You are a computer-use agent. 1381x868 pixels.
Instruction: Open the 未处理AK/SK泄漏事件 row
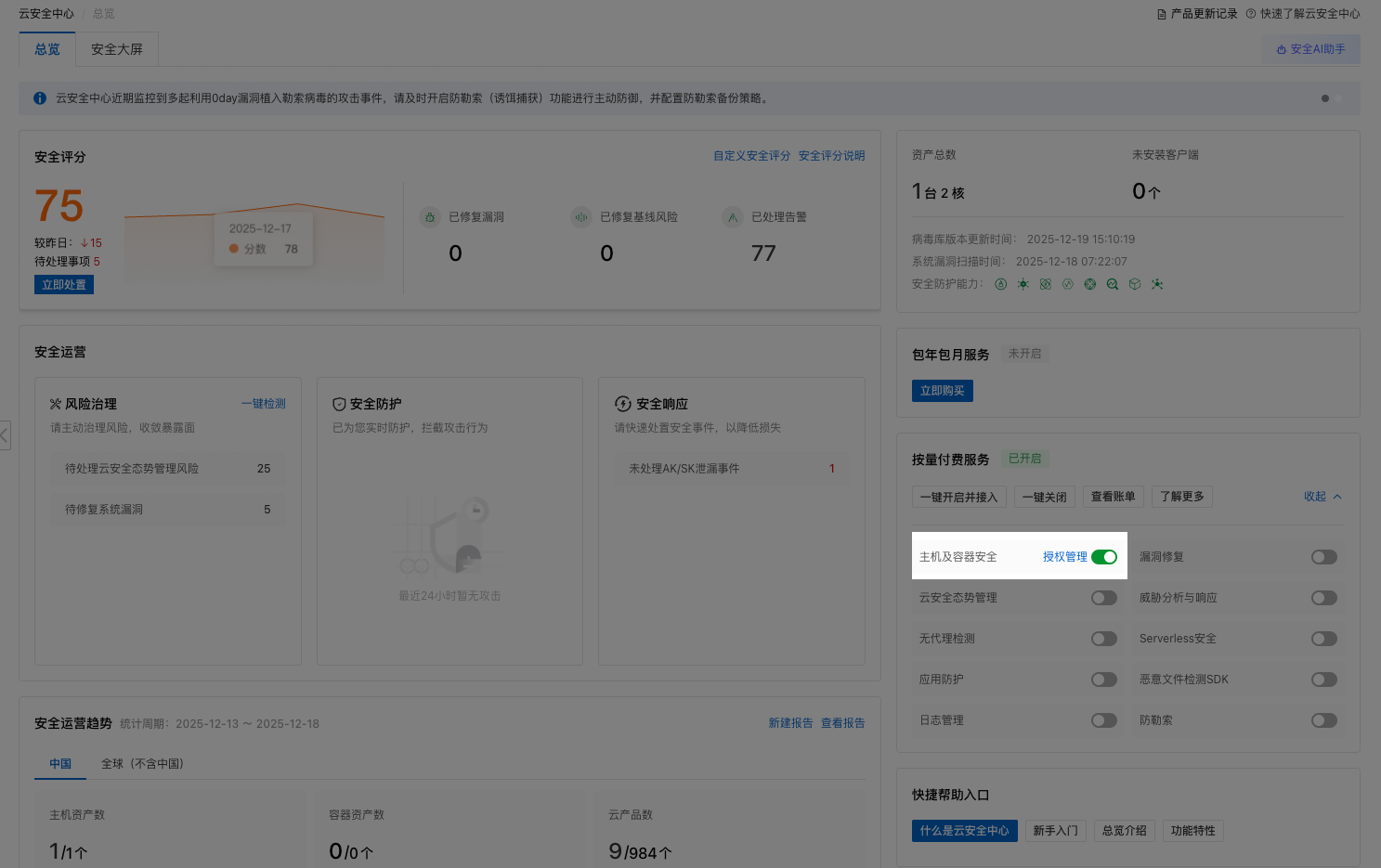732,469
